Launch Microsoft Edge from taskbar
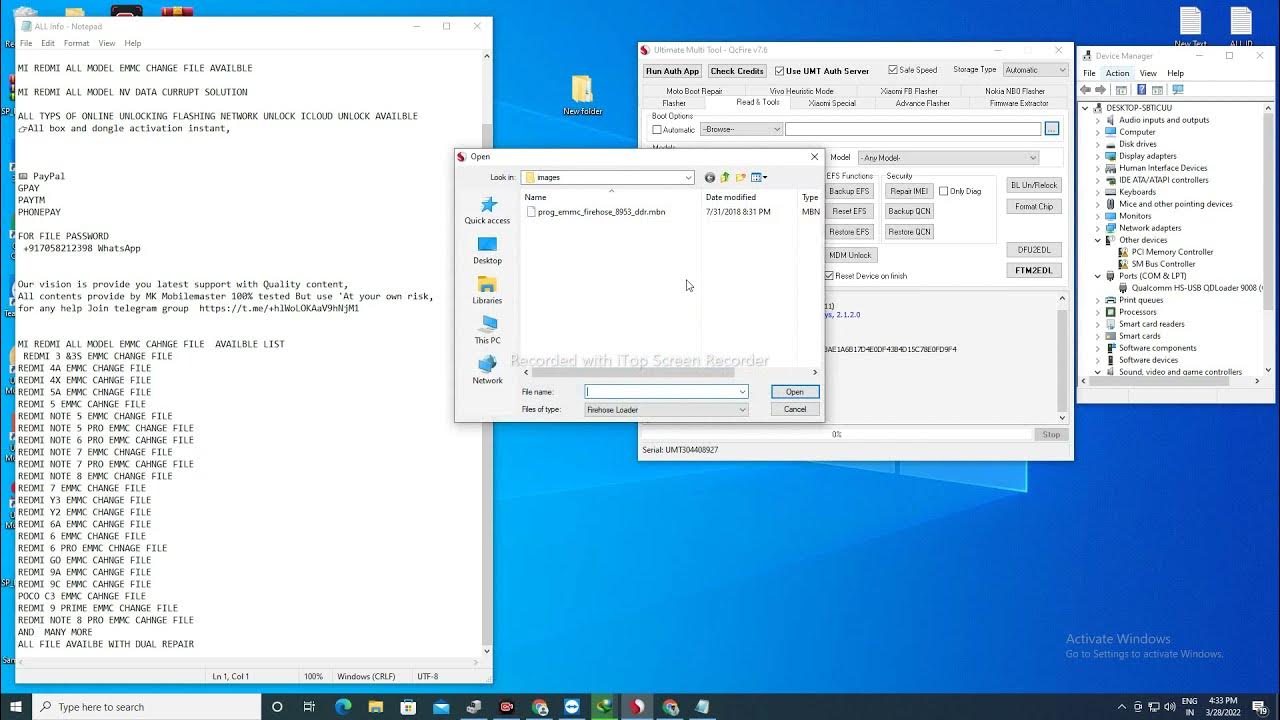Image resolution: width=1280 pixels, height=720 pixels. point(343,707)
